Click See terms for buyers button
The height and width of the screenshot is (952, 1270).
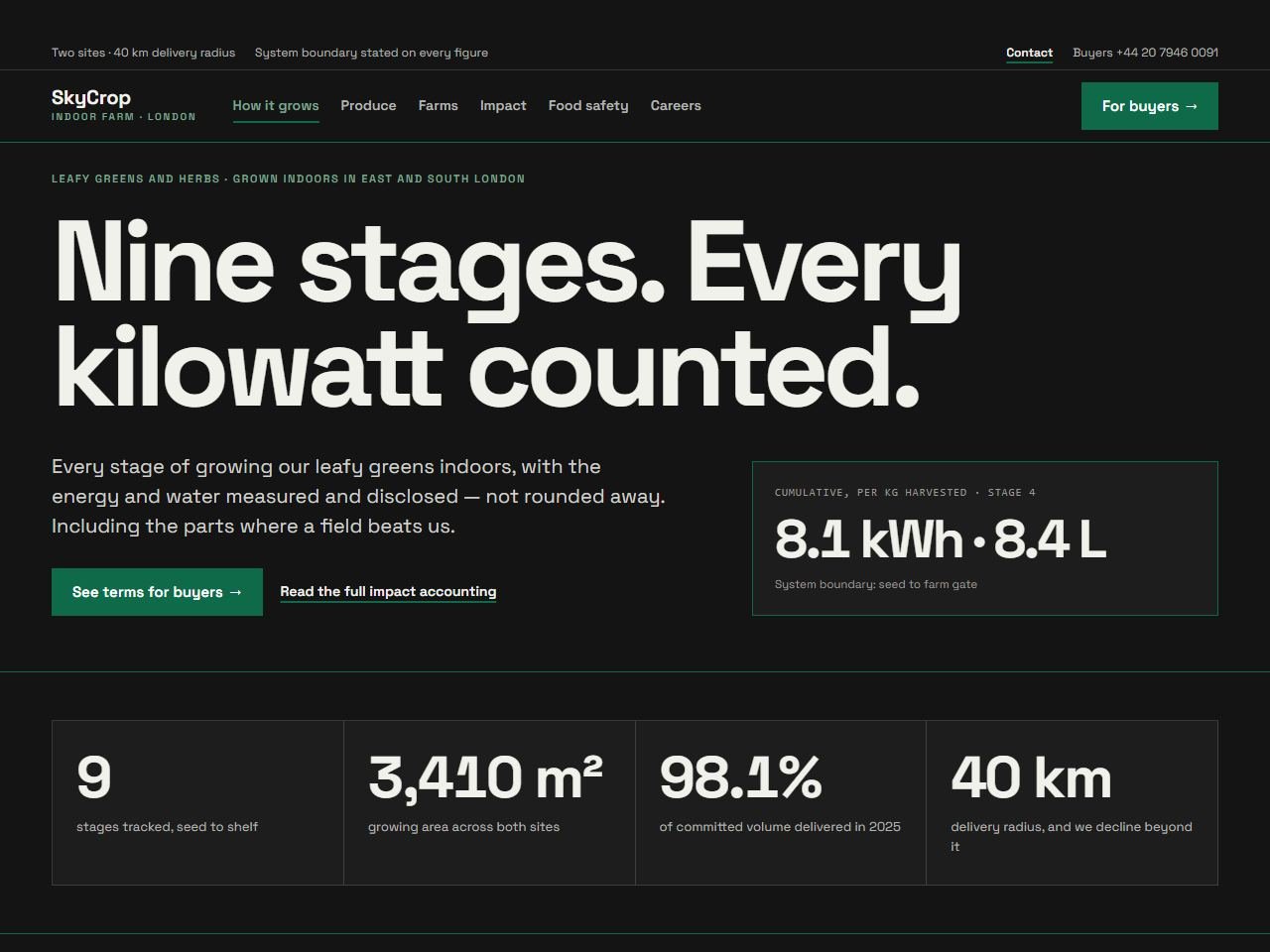pyautogui.click(x=157, y=592)
